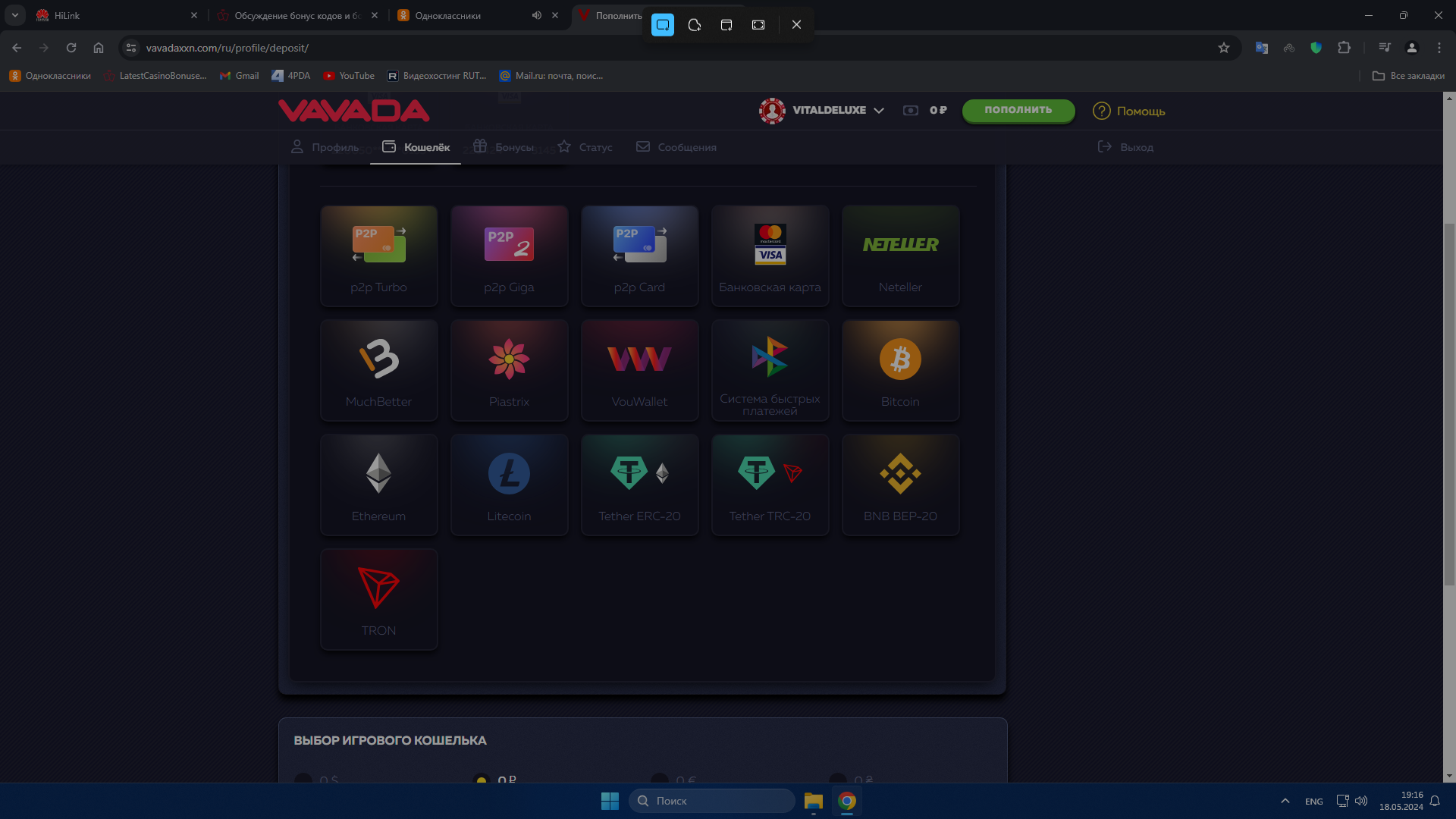Screen dimensions: 1456x819
Task: Open the browser tab search dropdown arrow
Action: point(14,15)
